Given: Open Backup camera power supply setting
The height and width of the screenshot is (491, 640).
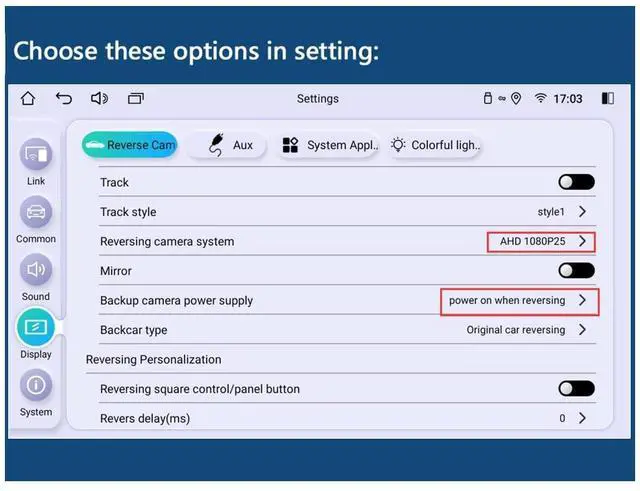Looking at the screenshot, I should point(519,301).
